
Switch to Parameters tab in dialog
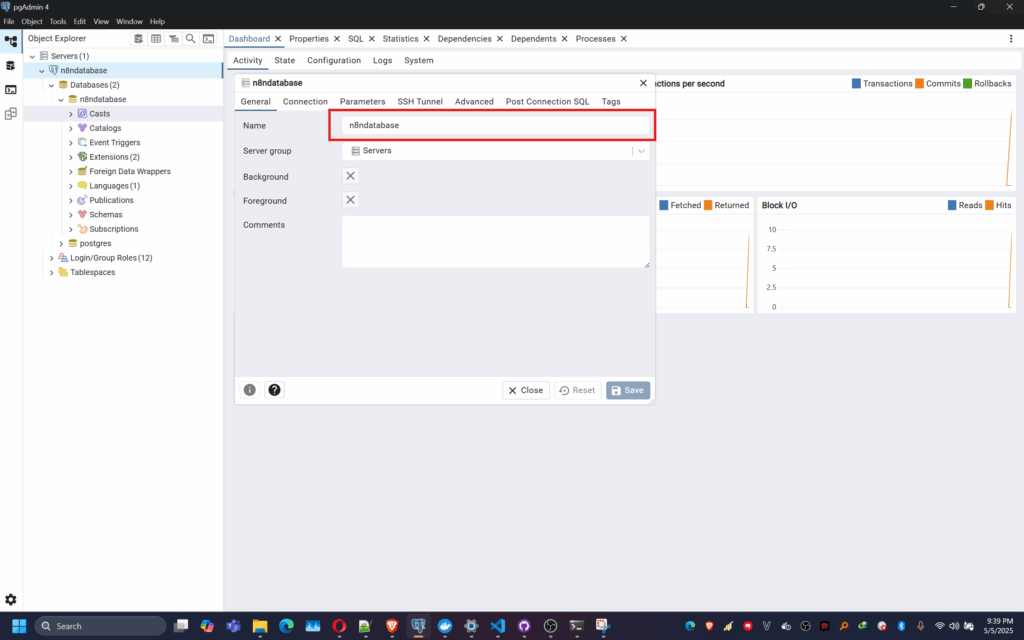(362, 101)
